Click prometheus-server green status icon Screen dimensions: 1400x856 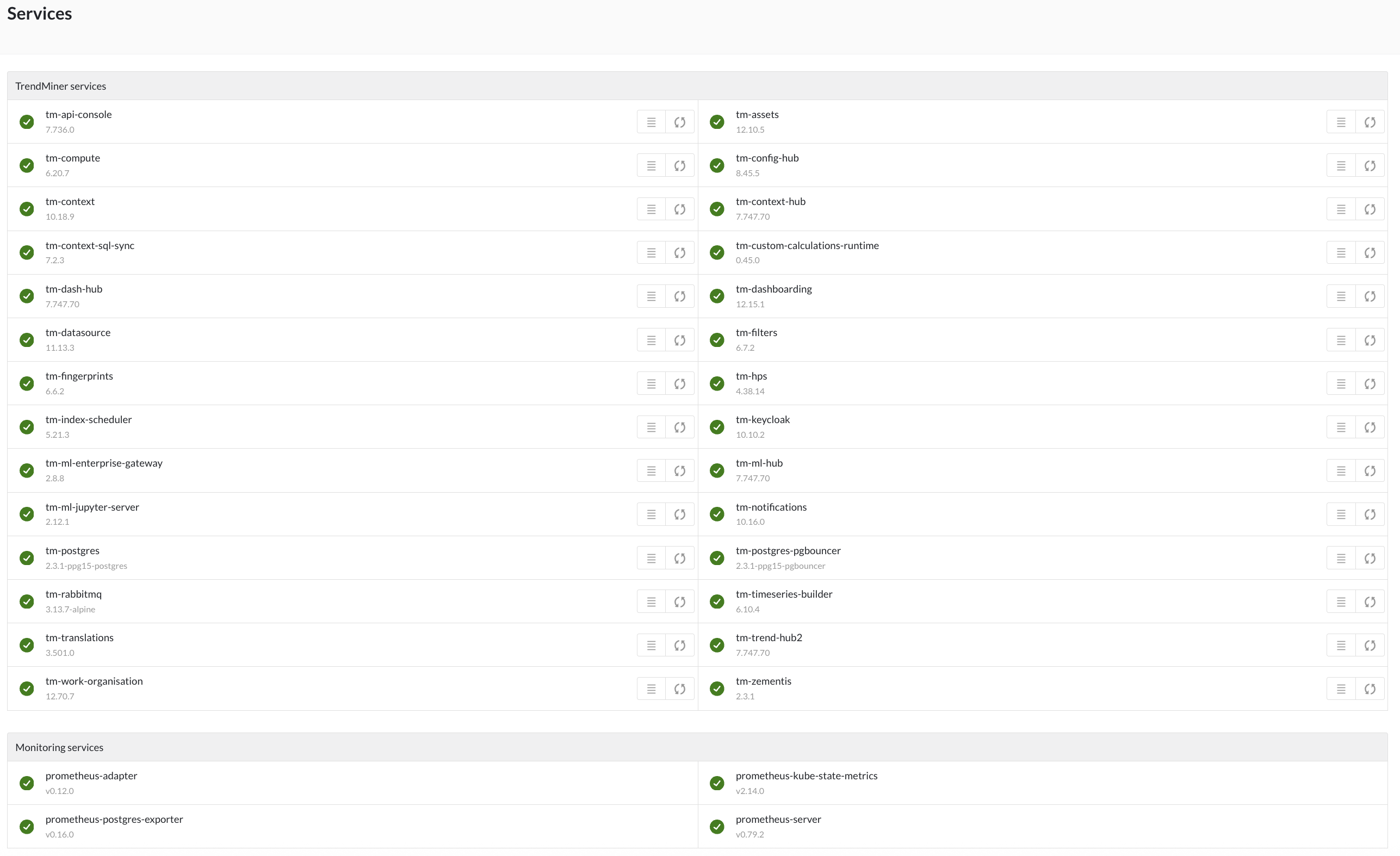[717, 827]
